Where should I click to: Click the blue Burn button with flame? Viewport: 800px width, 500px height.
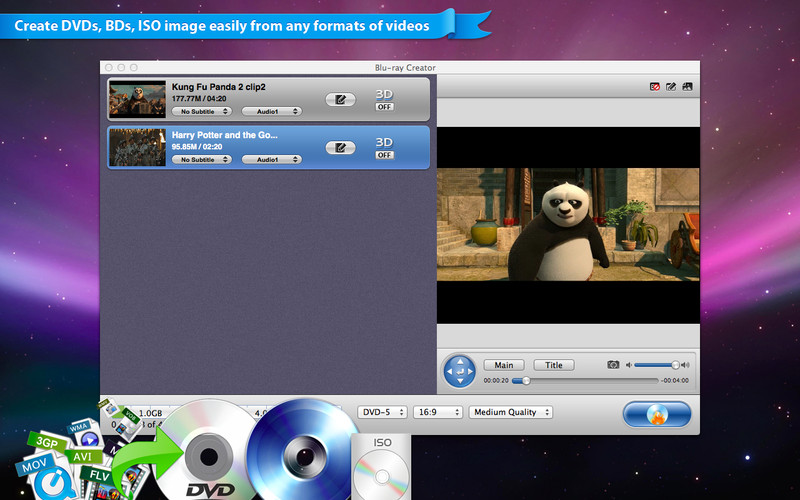657,414
